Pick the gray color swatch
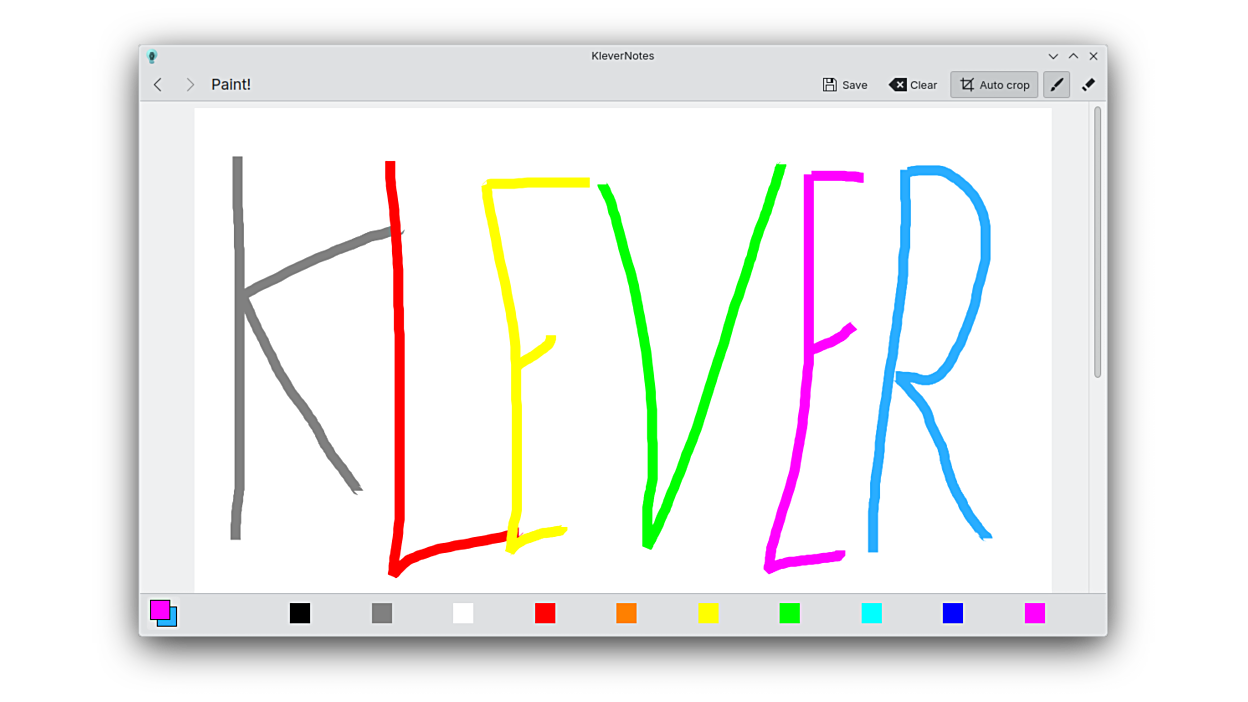1248x702 pixels. pyautogui.click(x=382, y=613)
